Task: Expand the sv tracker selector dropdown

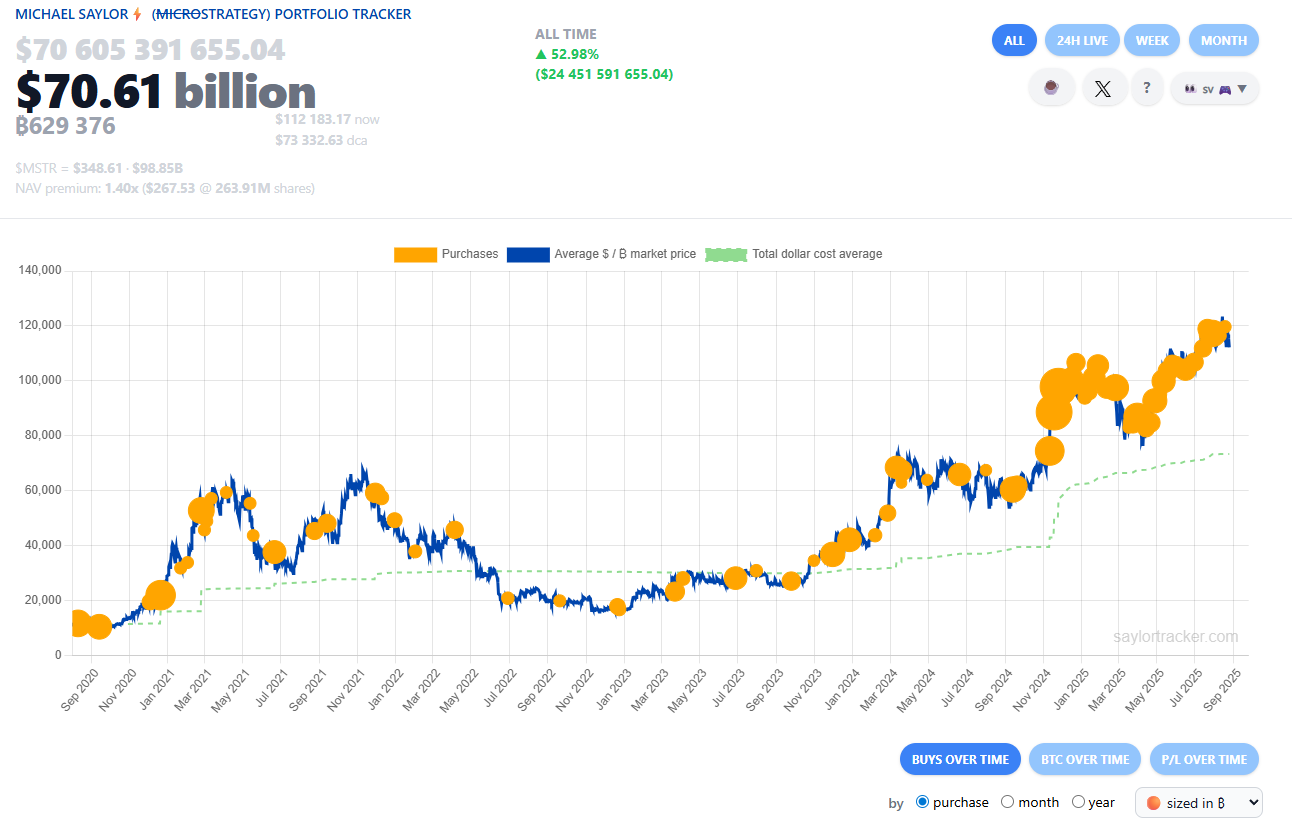Action: click(1215, 88)
